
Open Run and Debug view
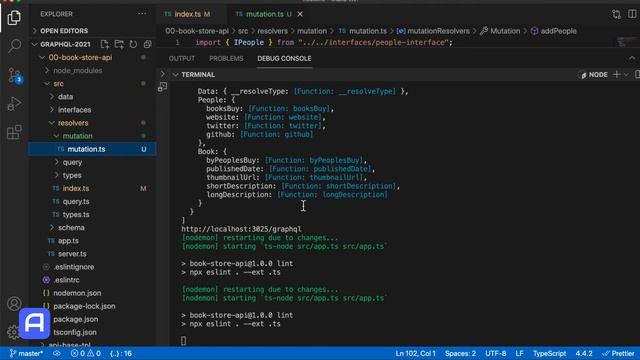pyautogui.click(x=14, y=104)
